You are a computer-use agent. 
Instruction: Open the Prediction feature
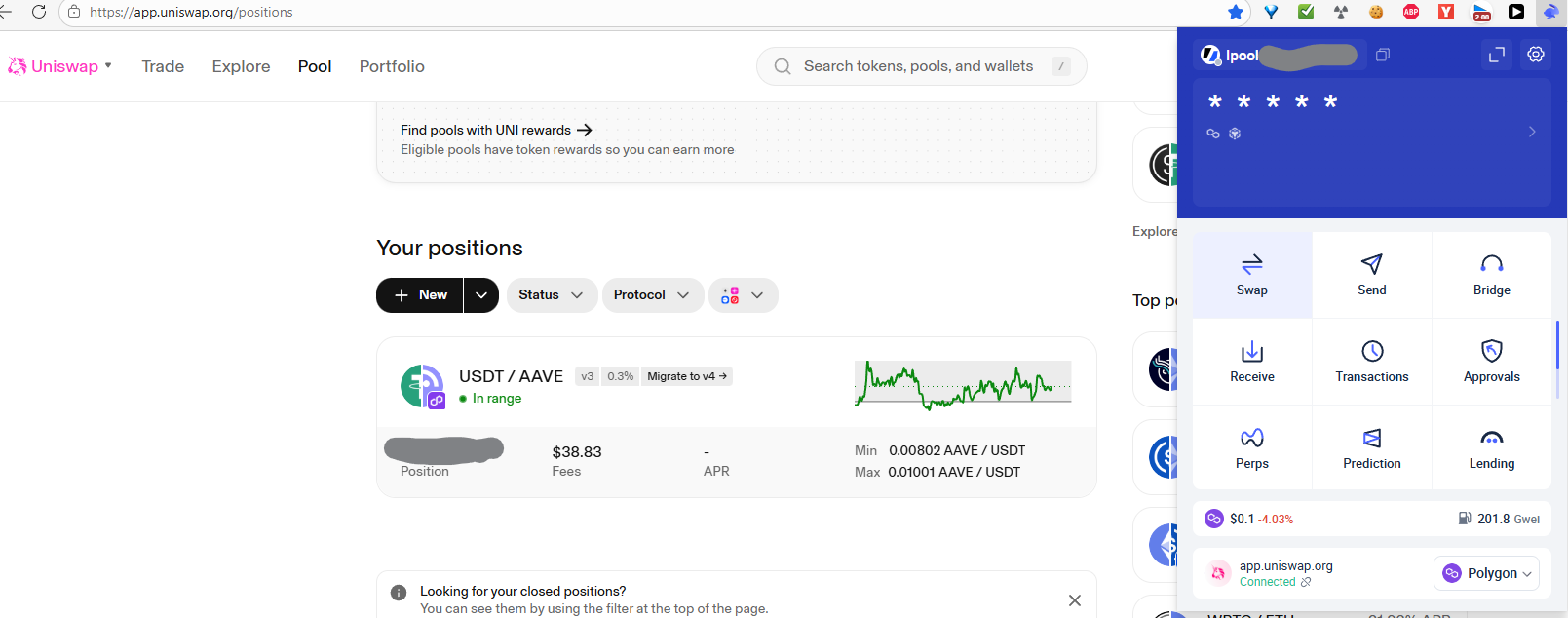click(1371, 447)
